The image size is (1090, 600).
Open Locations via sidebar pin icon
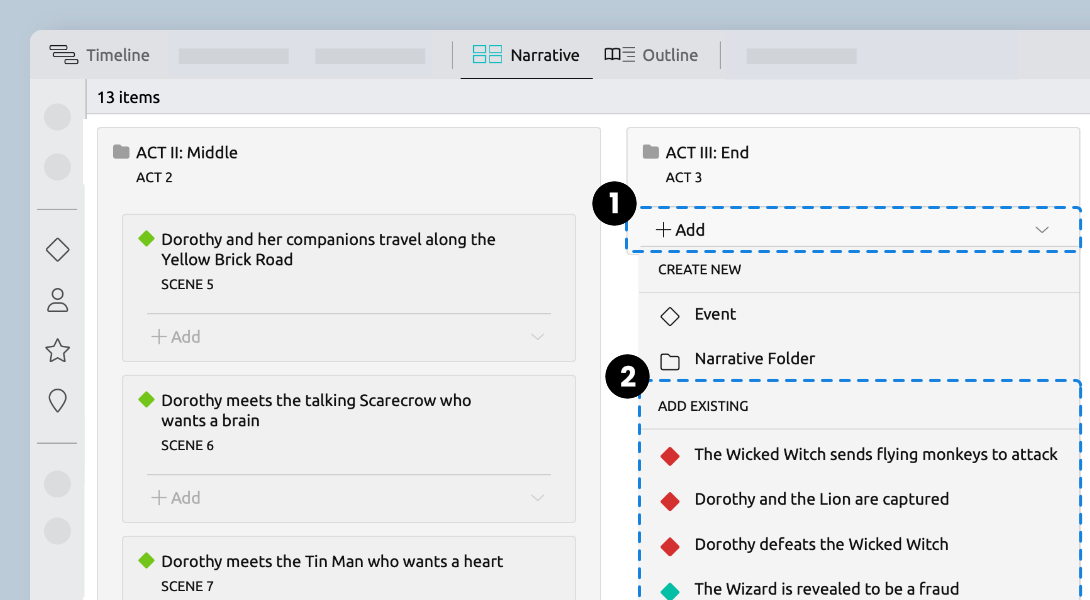point(58,400)
